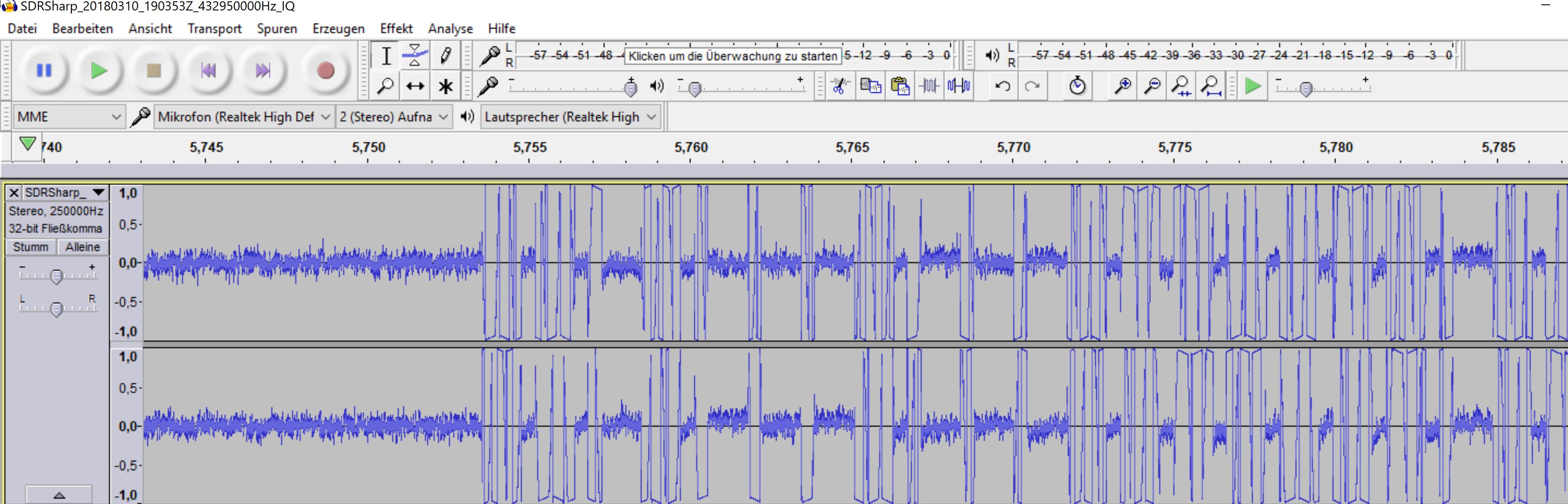The width and height of the screenshot is (1568, 504).
Task: Mute the track with Stumm button
Action: (31, 247)
